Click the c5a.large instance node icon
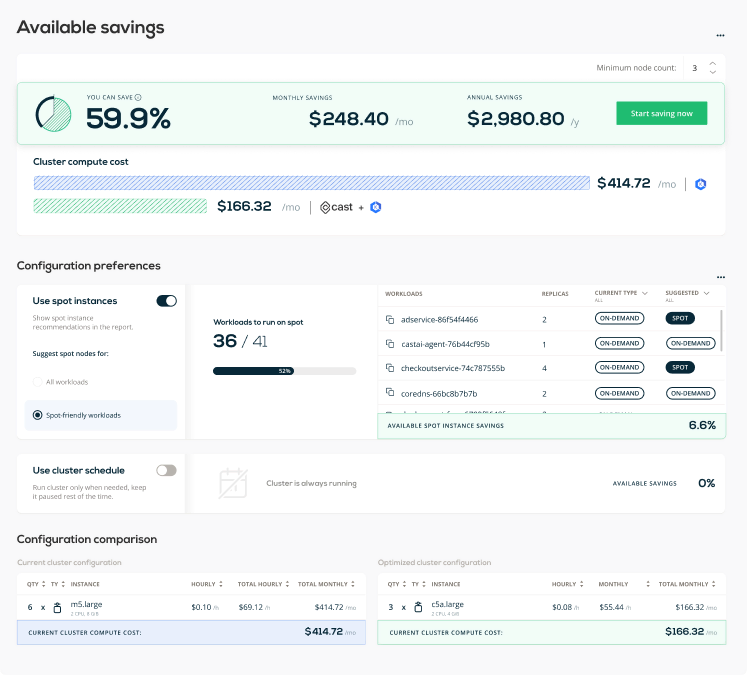The image size is (747, 675). coord(418,607)
